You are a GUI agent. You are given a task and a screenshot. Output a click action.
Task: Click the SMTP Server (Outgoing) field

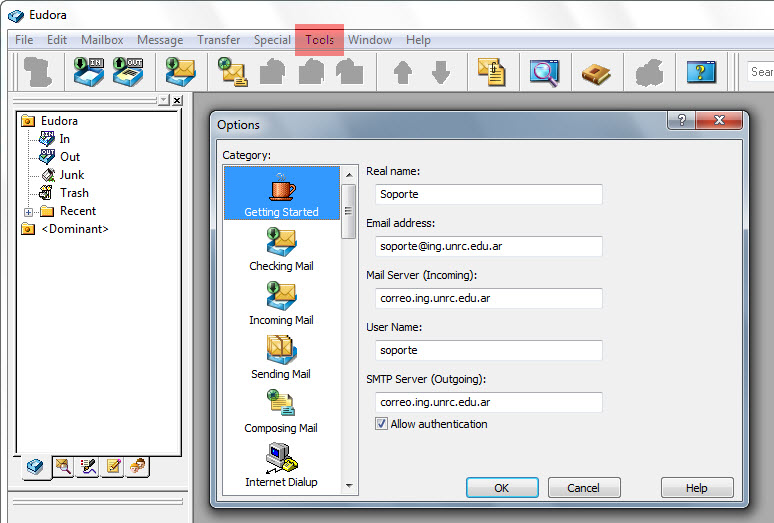click(x=489, y=402)
